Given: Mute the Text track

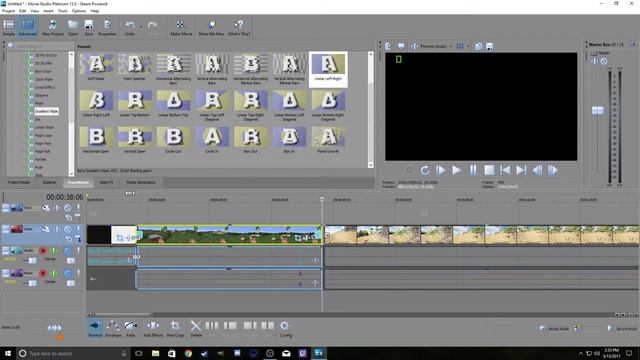Looking at the screenshot, I should [67, 208].
